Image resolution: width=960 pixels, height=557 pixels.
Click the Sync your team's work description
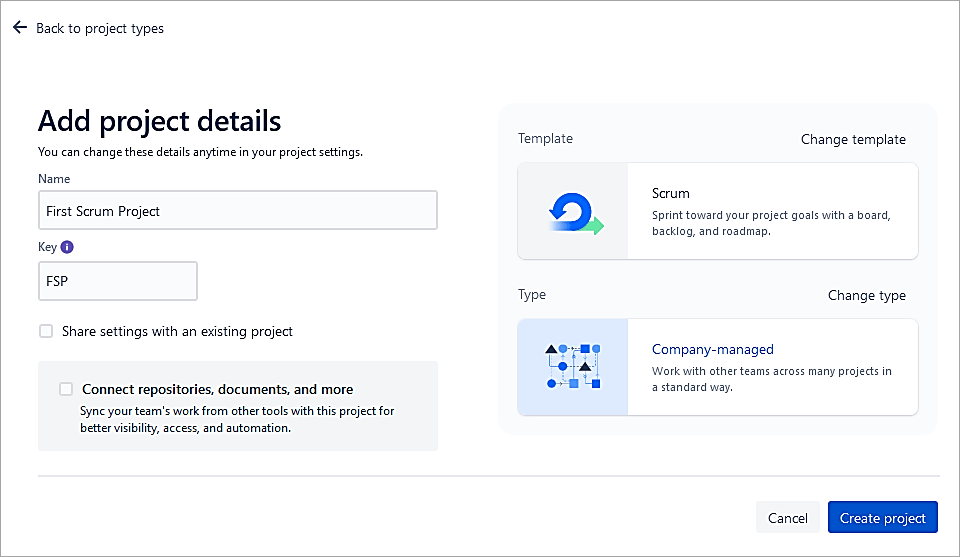click(x=236, y=419)
